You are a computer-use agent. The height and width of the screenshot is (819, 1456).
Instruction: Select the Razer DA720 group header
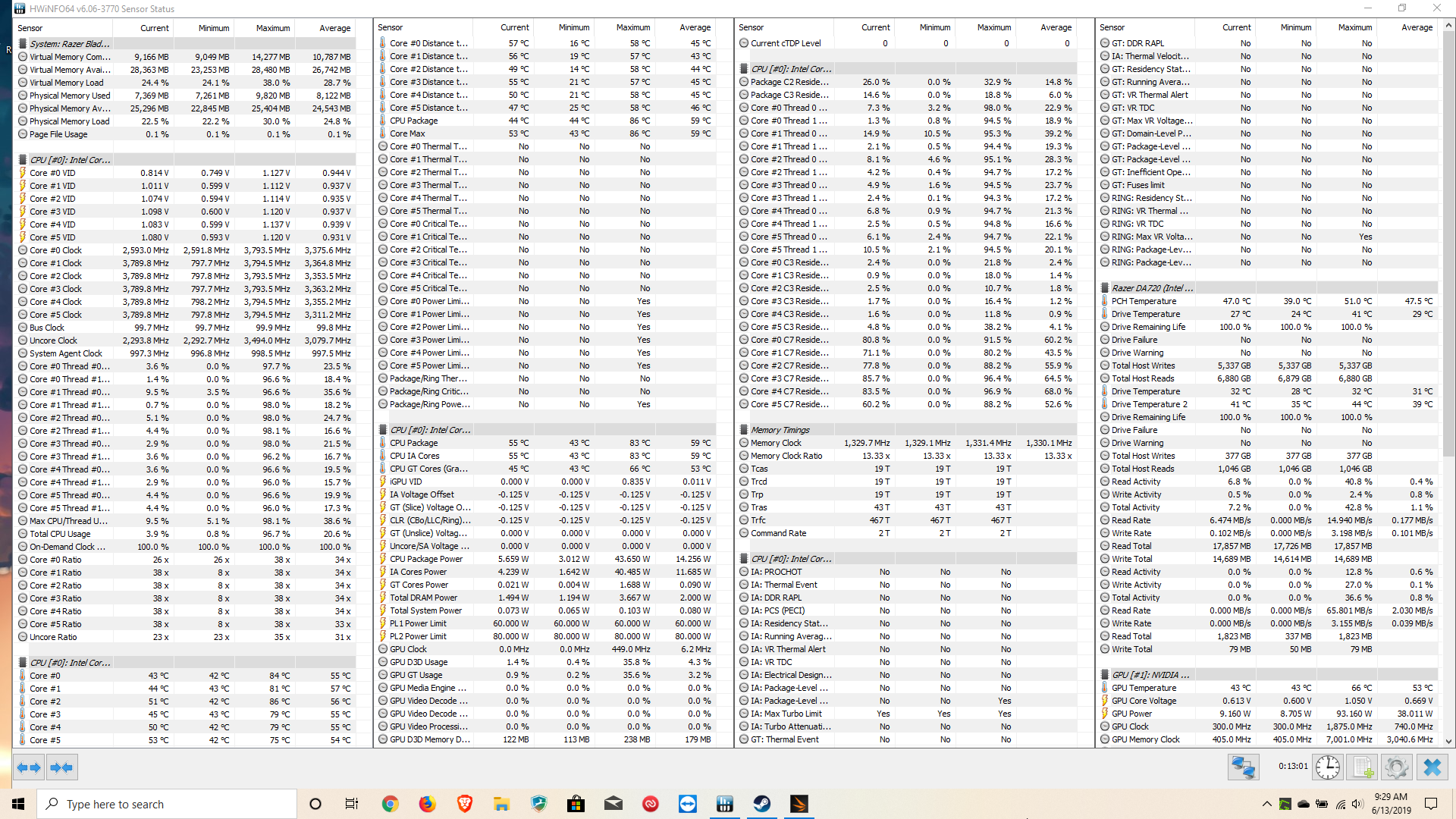point(1269,288)
